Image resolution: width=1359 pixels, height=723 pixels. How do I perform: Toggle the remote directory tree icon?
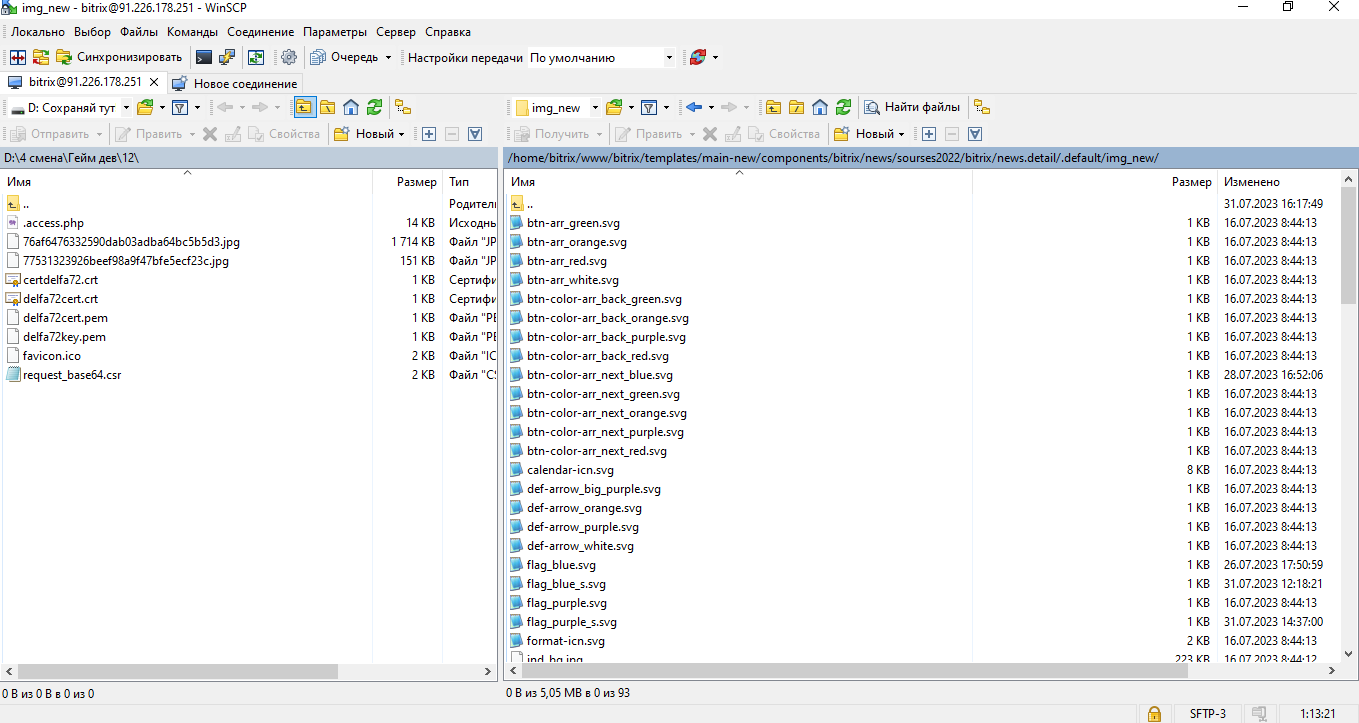(x=982, y=107)
